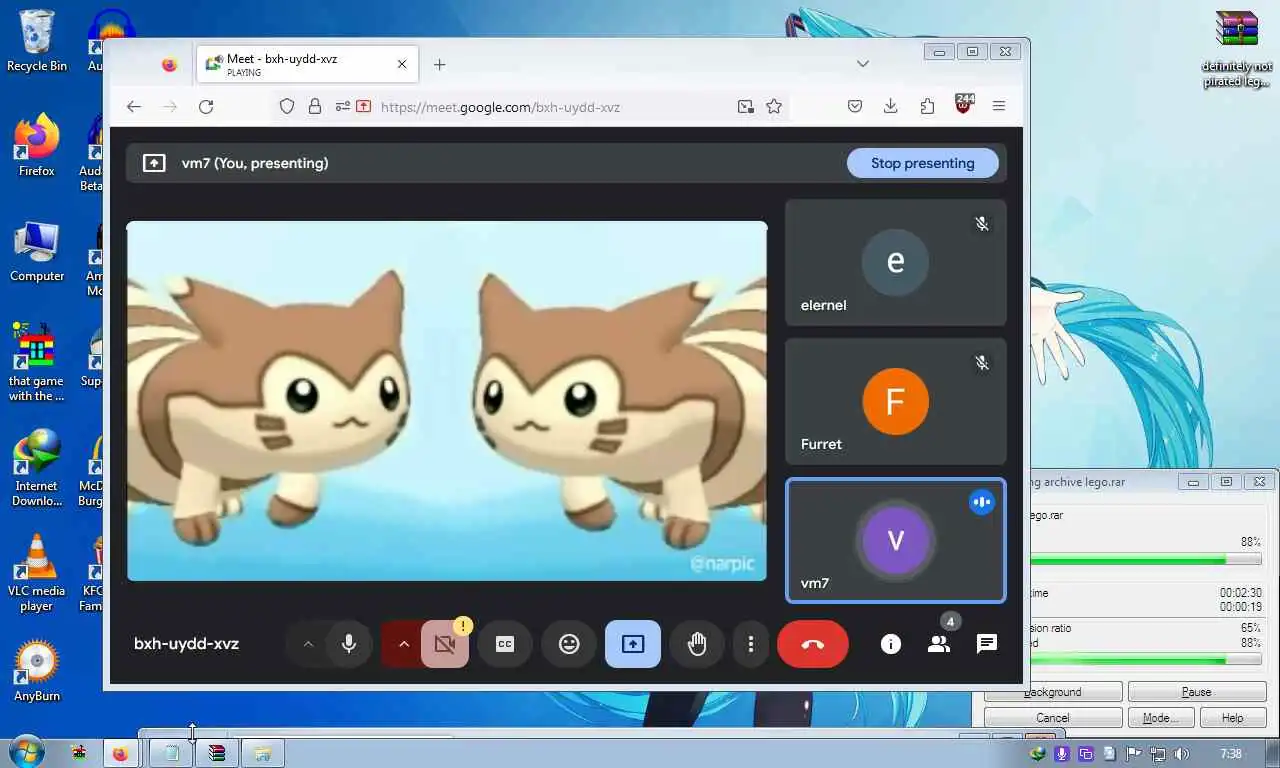Open Firefox View pinned icon

click(x=169, y=65)
